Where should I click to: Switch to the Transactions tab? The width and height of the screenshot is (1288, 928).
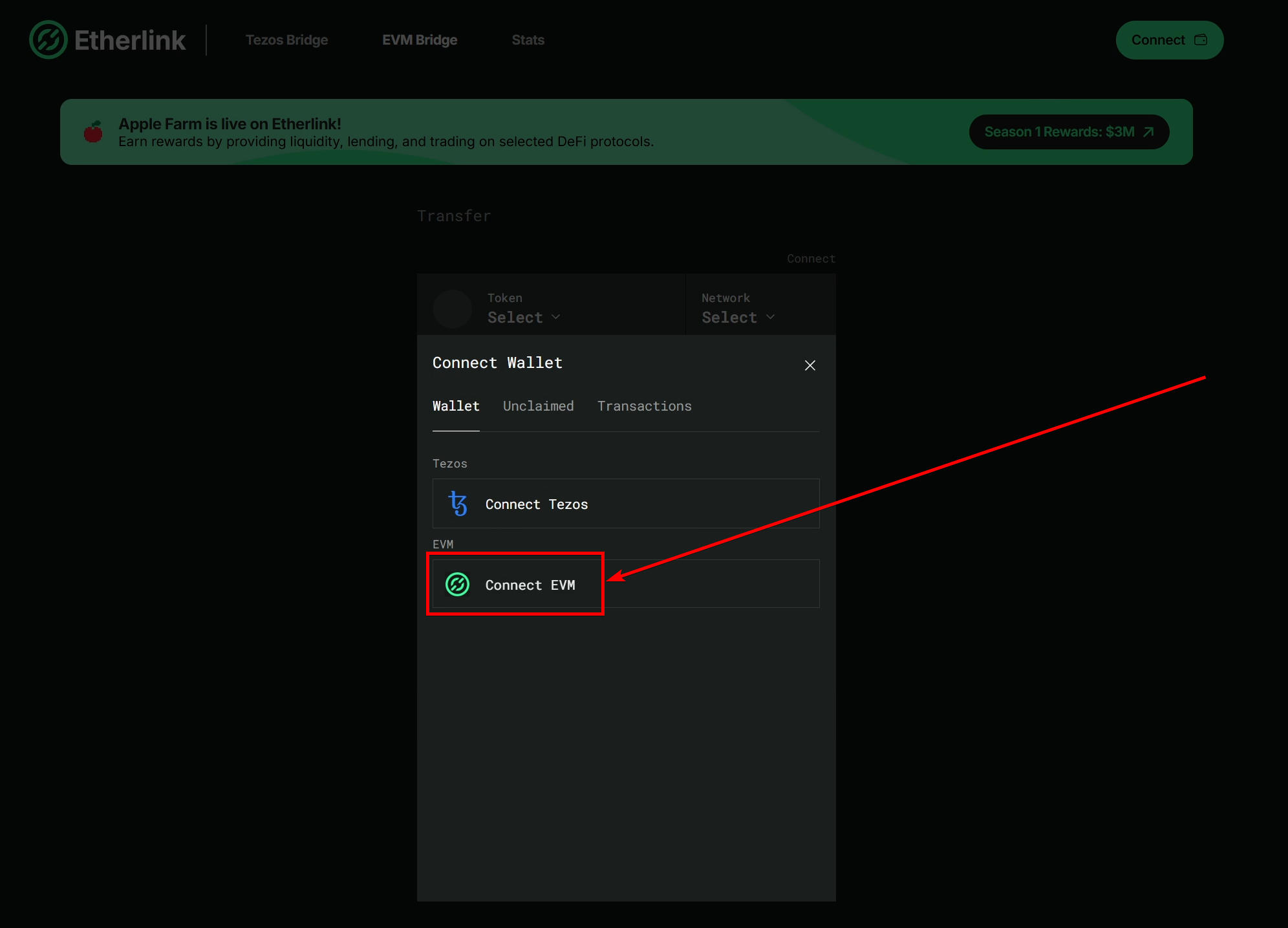point(645,406)
